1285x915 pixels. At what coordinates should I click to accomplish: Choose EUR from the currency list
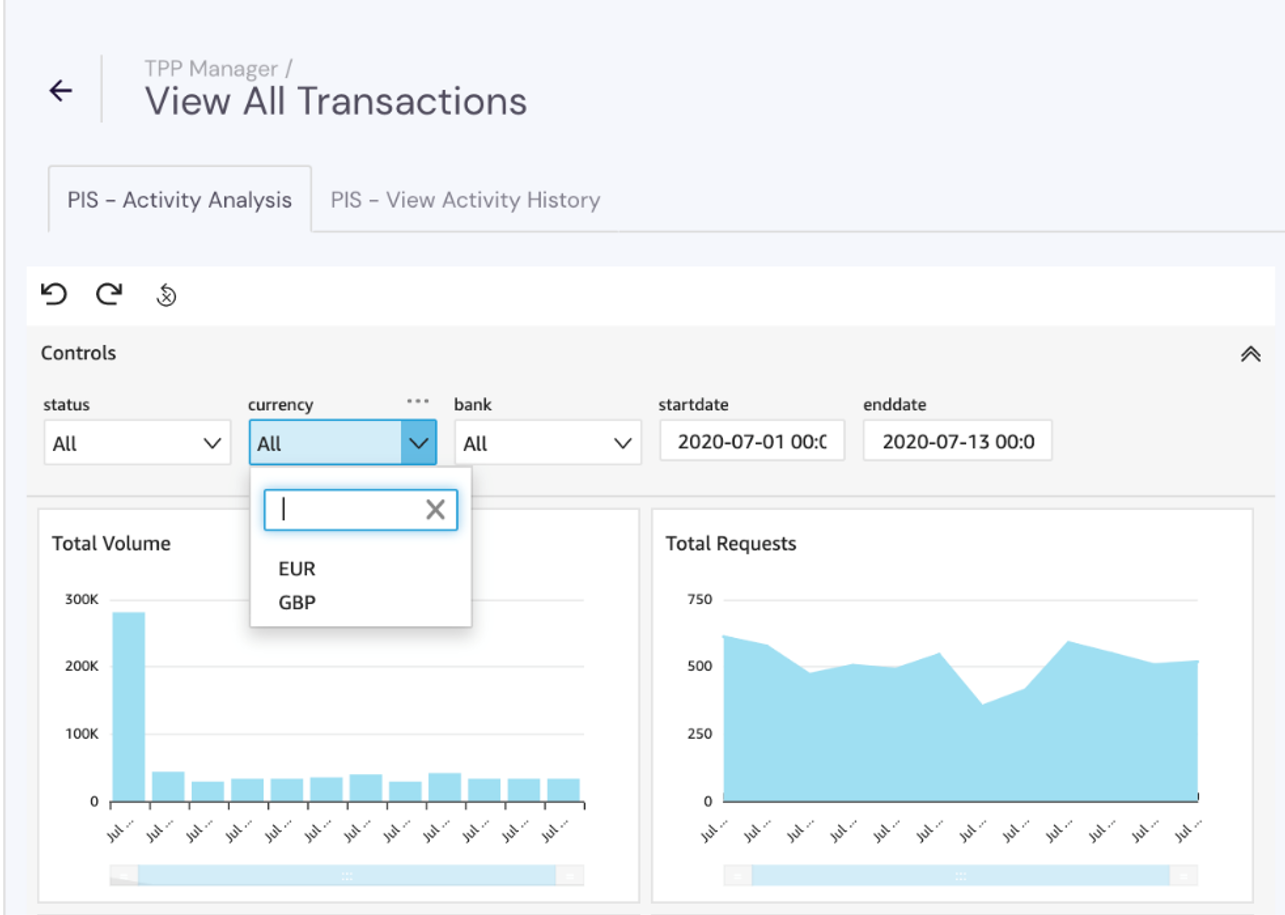click(x=297, y=569)
